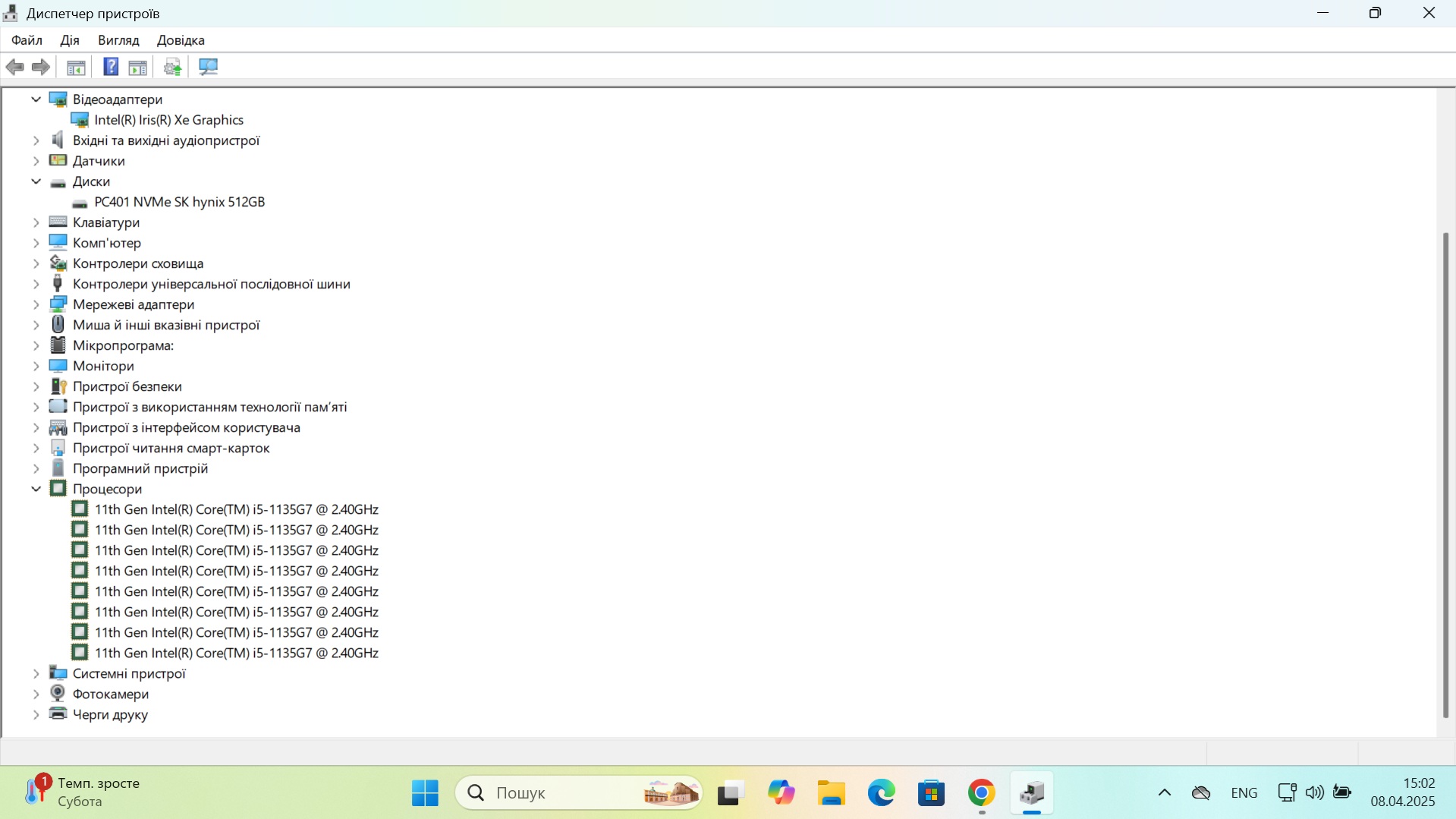Screen dimensions: 1456x819
Task: Toggle the console tree toolbar icon
Action: [76, 67]
